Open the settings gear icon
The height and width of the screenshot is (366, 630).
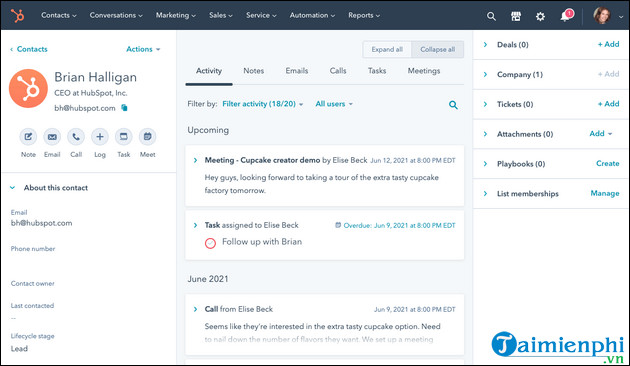click(540, 16)
